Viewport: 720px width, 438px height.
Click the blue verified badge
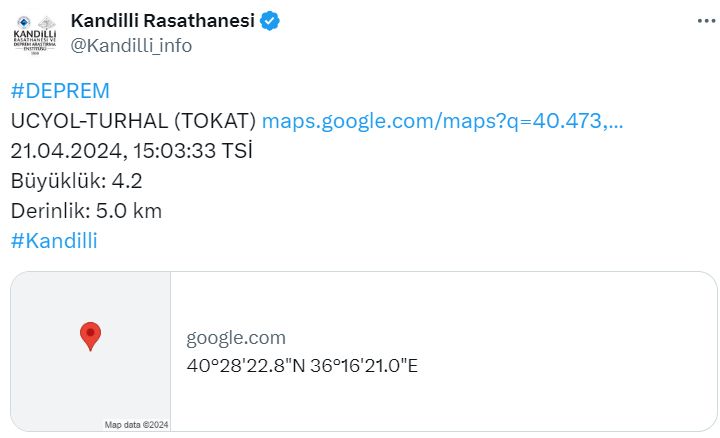pyautogui.click(x=268, y=21)
